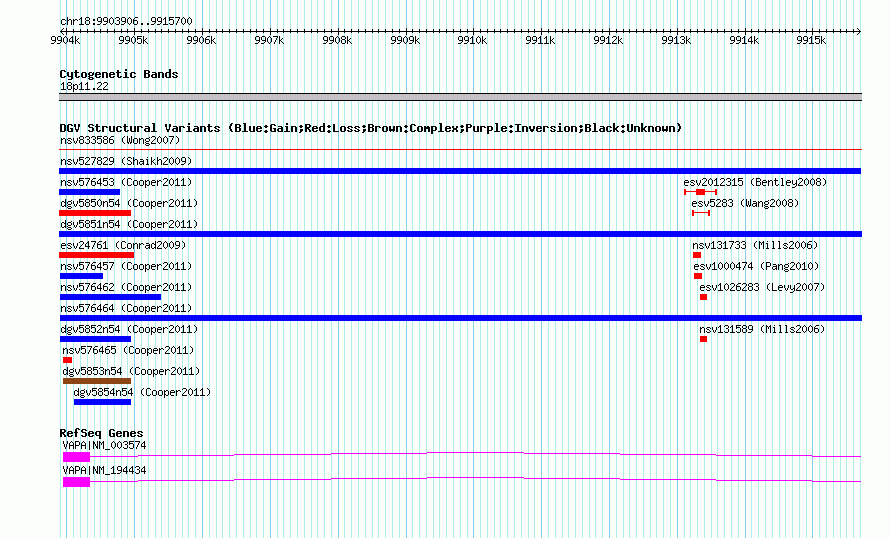Open esv24761 (Conrad2009) label

123,245
